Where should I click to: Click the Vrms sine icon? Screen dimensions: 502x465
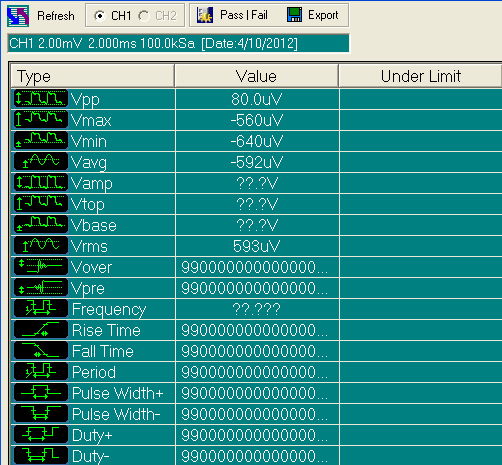(41, 246)
